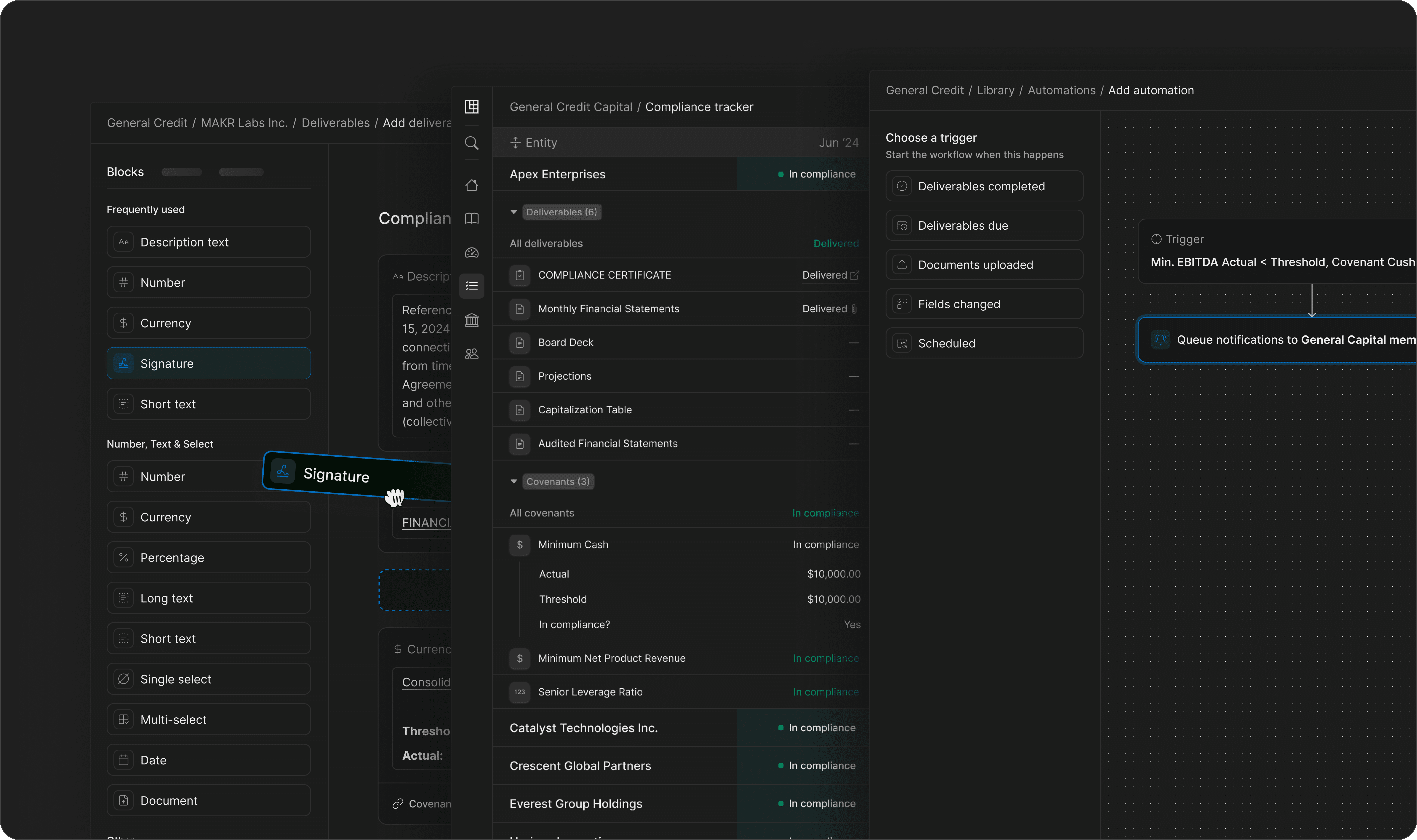Screen dimensions: 1417x840
Task: Collapse the Covenants (3) section
Action: click(514, 481)
